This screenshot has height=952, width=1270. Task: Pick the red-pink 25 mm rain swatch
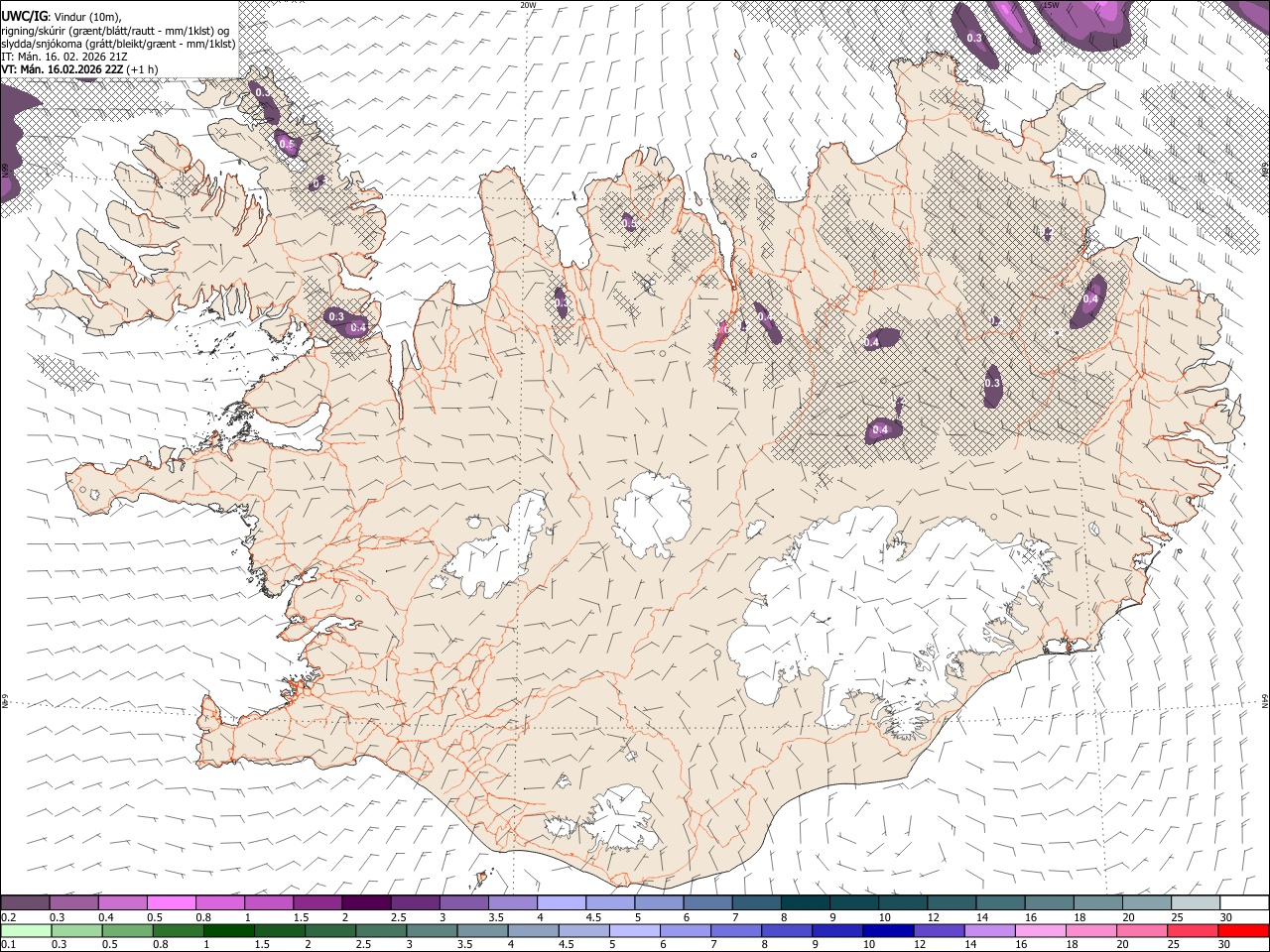1194,930
